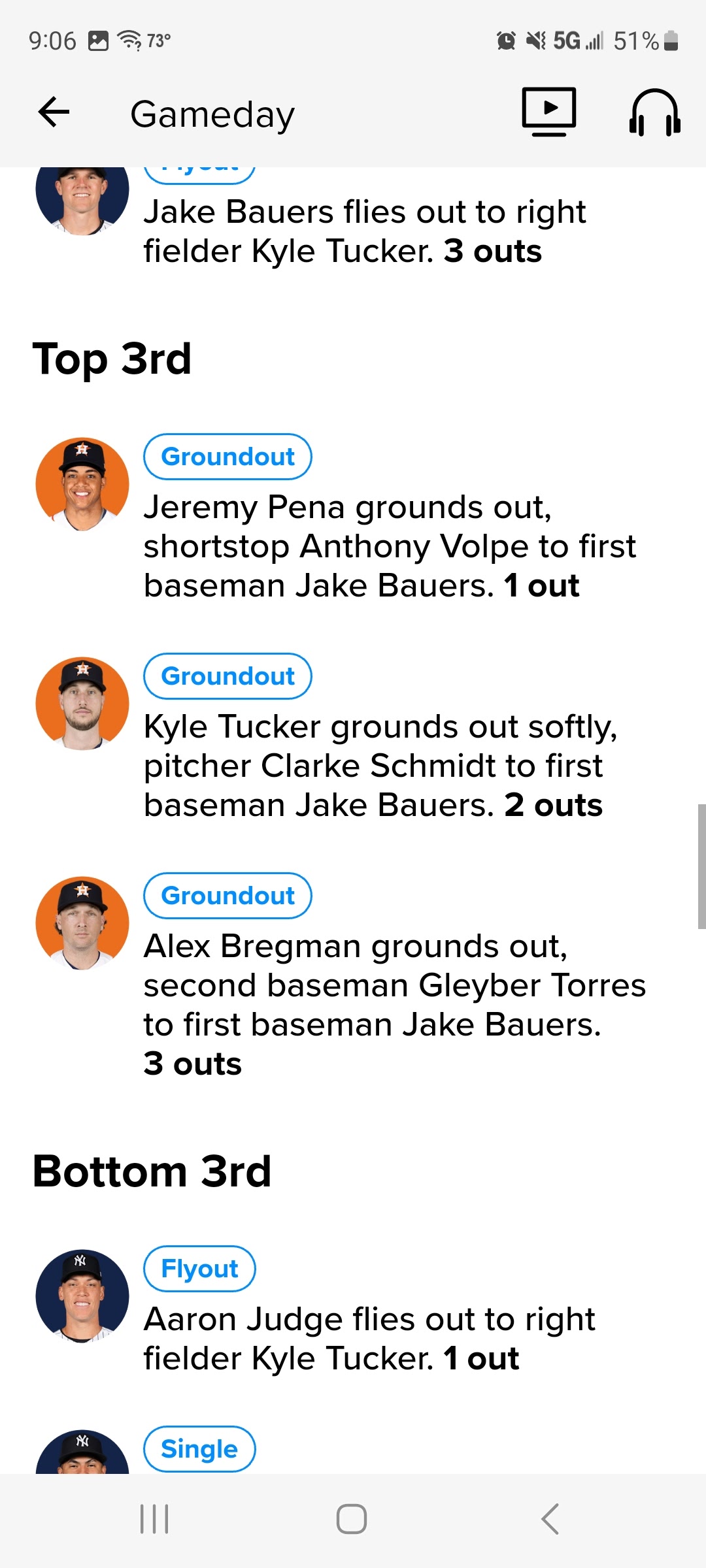706x1568 pixels.
Task: Tap the Top 3rd inning heading
Action: click(x=112, y=359)
